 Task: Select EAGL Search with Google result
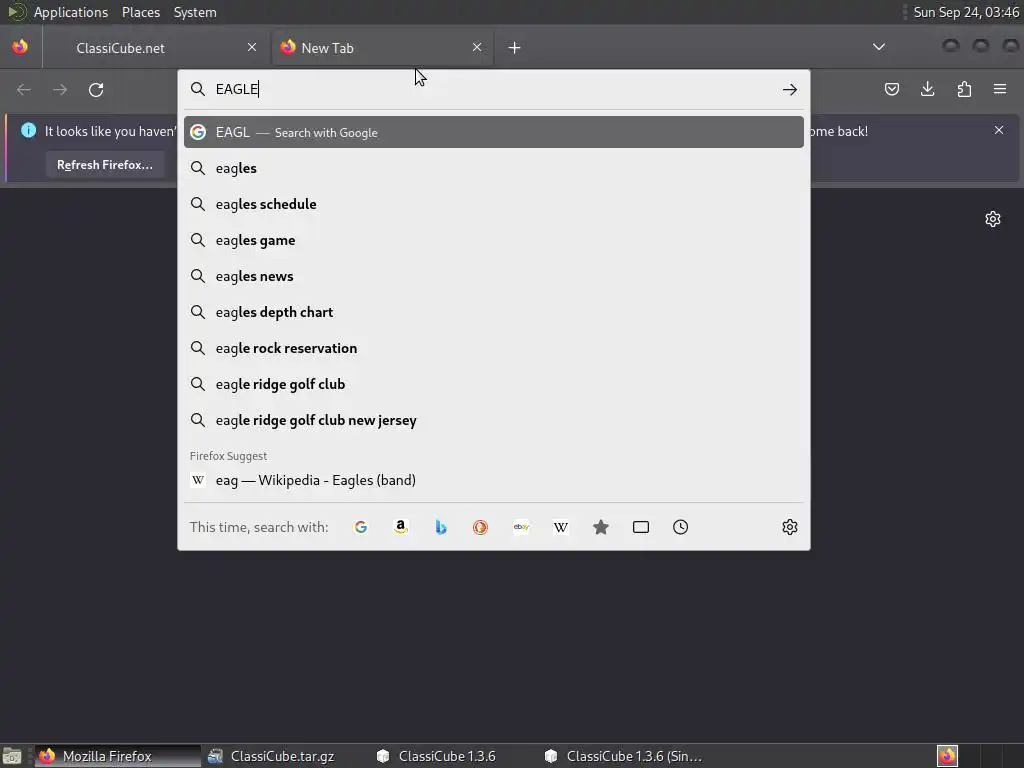[494, 132]
